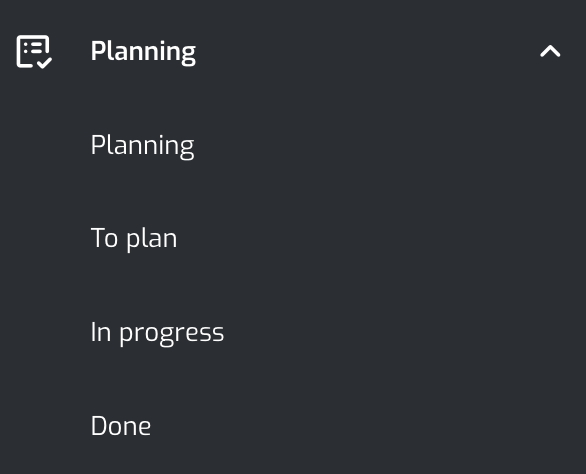
Task: Click the upward chevron beside Planning
Action: pos(550,51)
